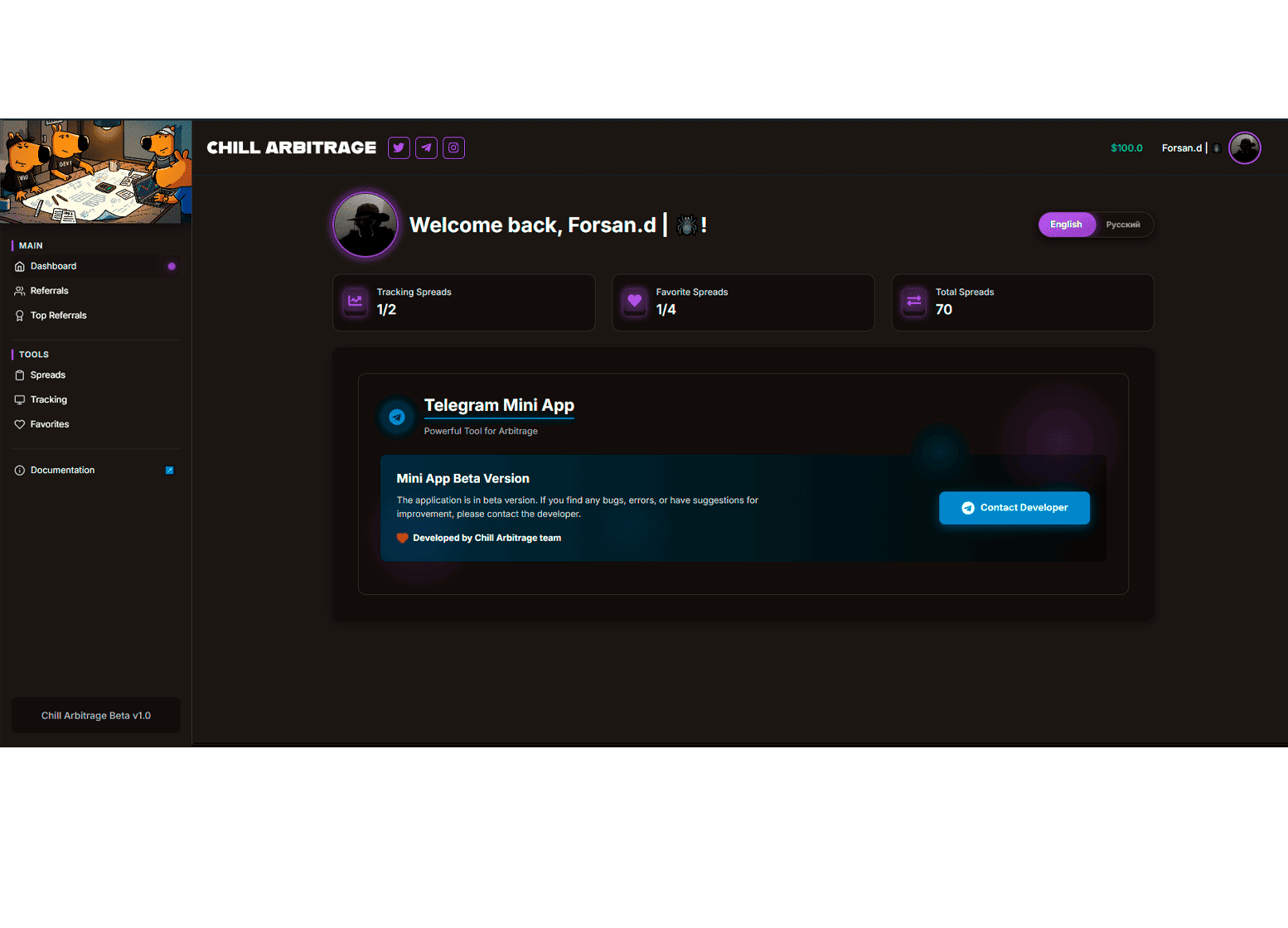Open the Telegram channel icon in header
The height and width of the screenshot is (928, 1288).
[426, 148]
